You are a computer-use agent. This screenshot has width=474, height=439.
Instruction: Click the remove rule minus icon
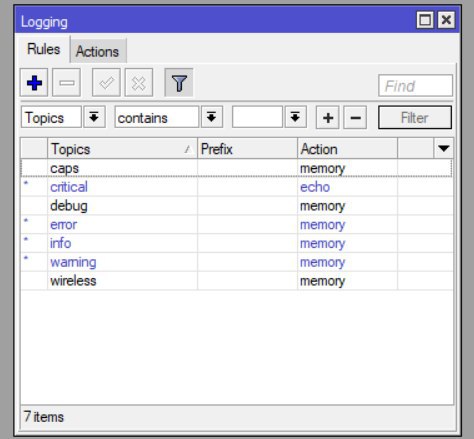pyautogui.click(x=66, y=83)
